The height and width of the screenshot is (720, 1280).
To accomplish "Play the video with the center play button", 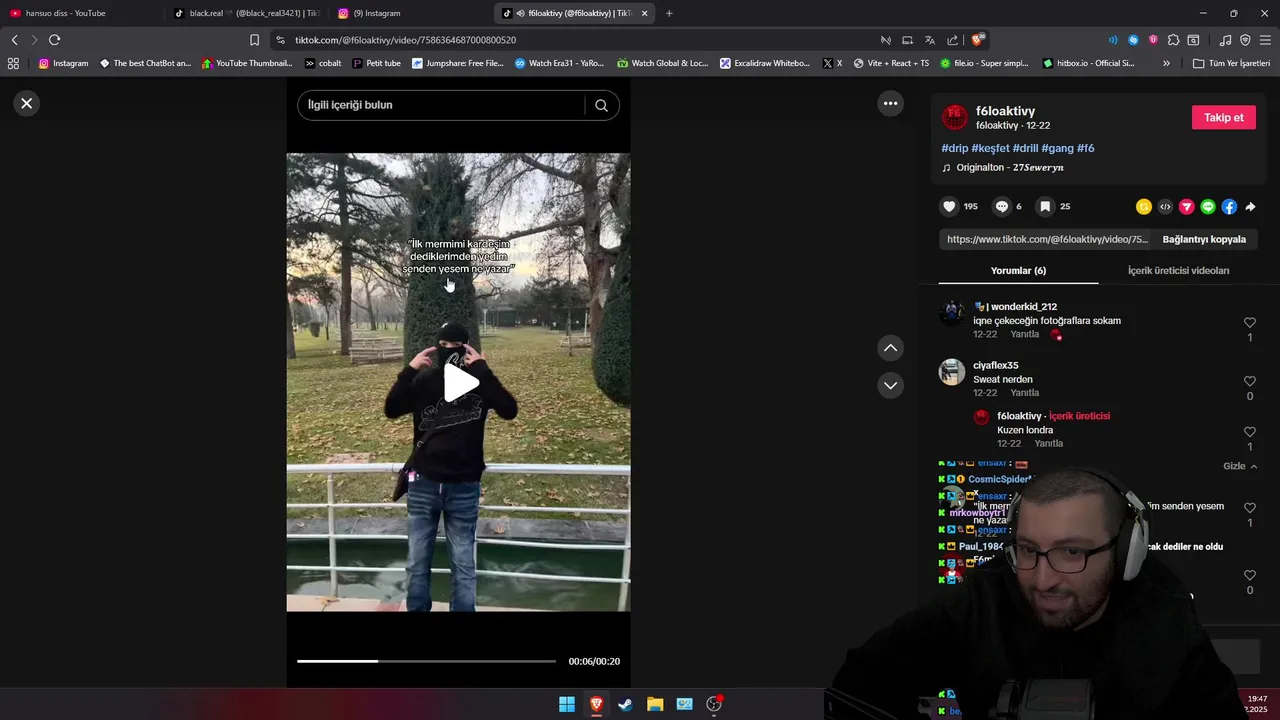I will tap(459, 382).
